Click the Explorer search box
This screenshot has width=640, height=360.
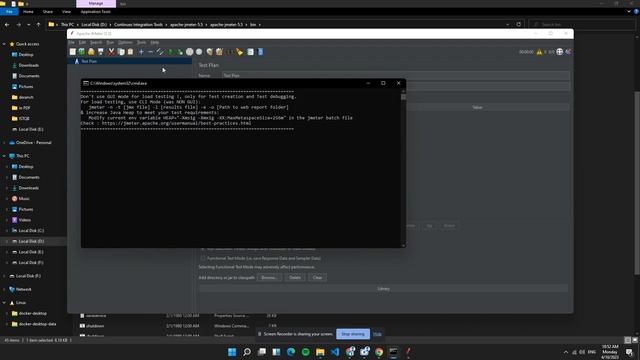(582, 24)
